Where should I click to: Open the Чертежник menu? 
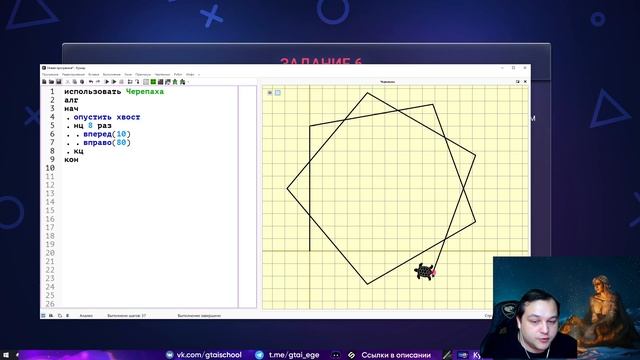(162, 74)
